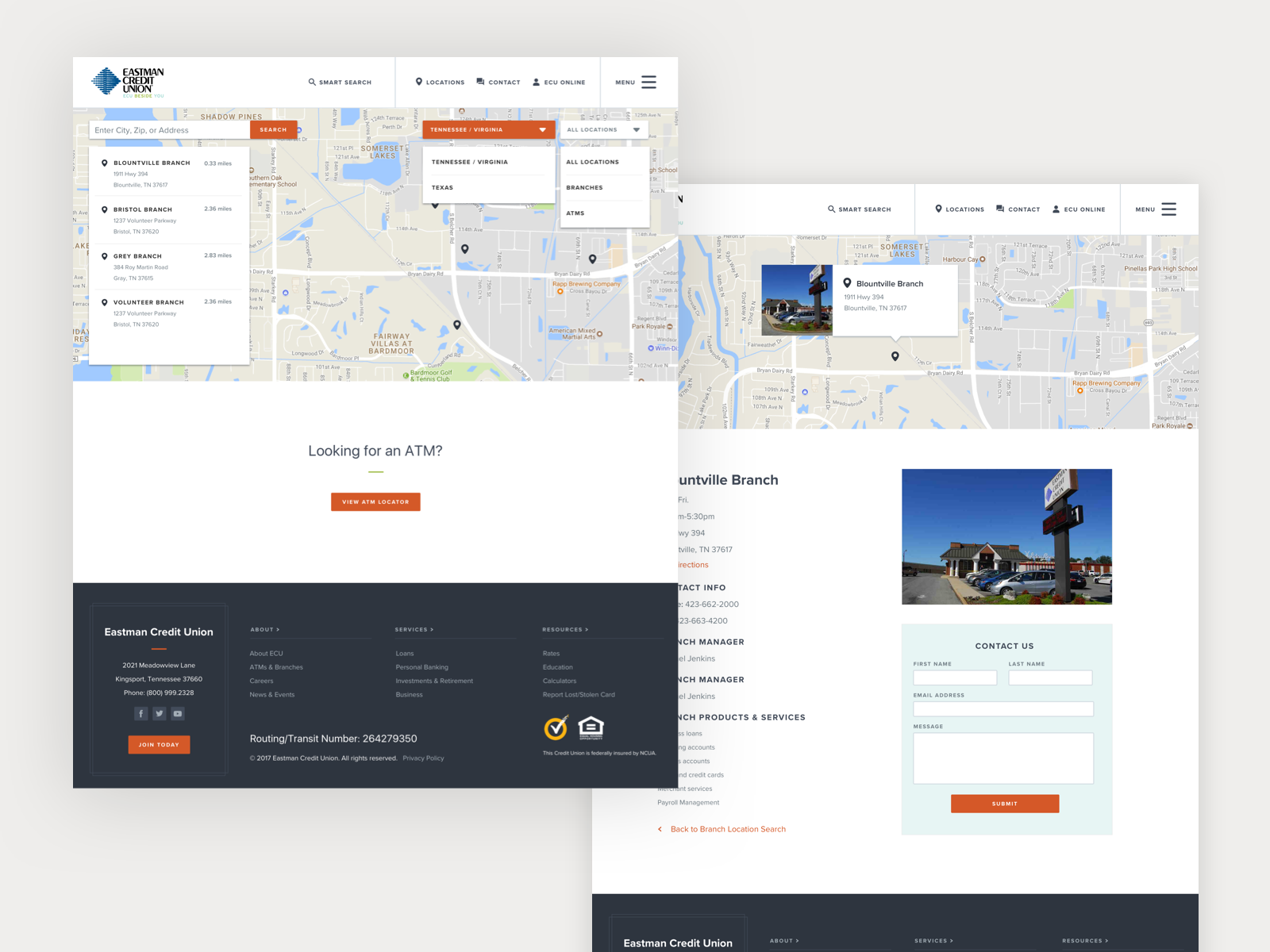The image size is (1270, 952).
Task: Select ECU Online with the person icon
Action: tap(536, 82)
